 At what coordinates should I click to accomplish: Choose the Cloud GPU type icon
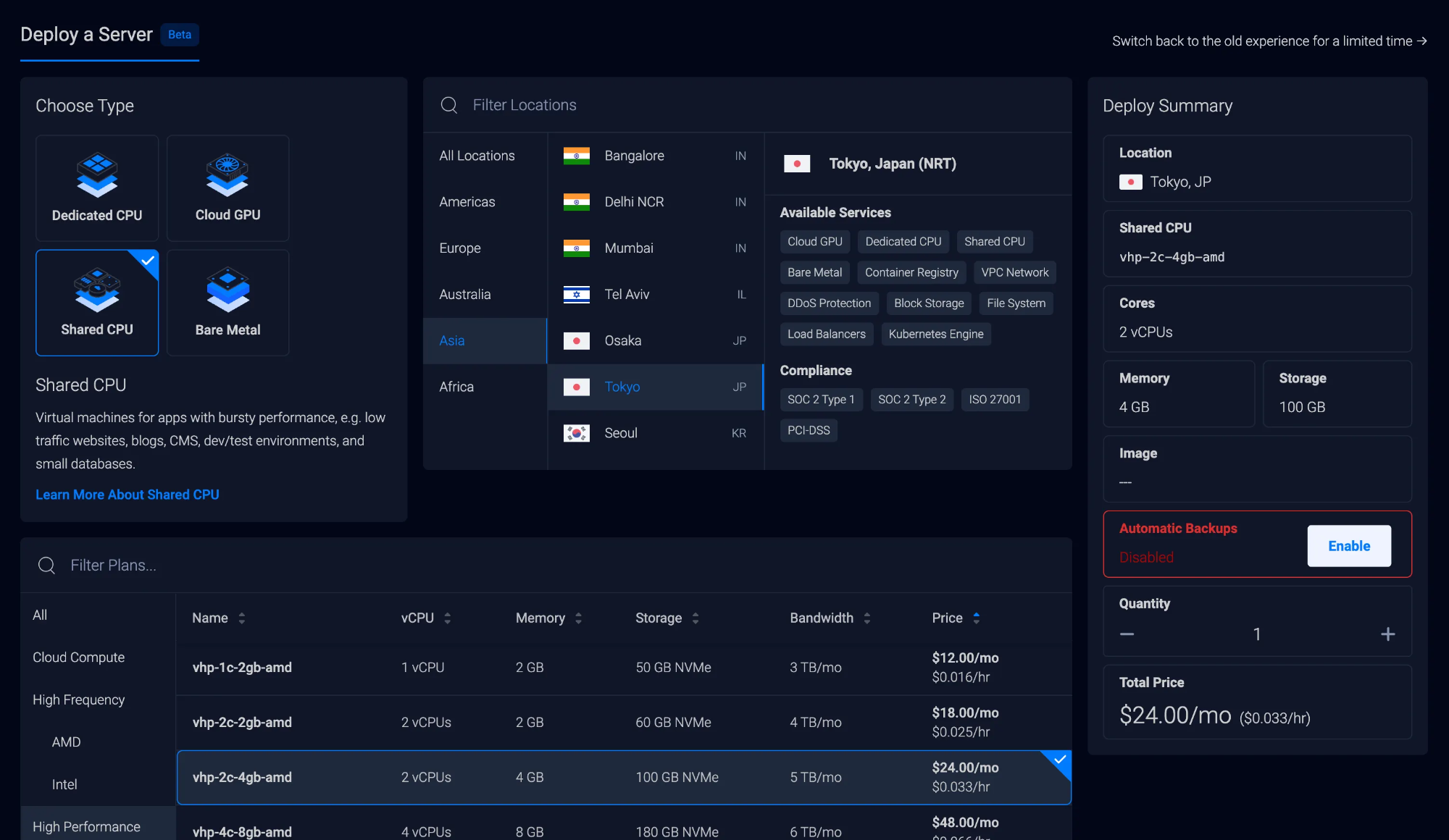point(227,175)
